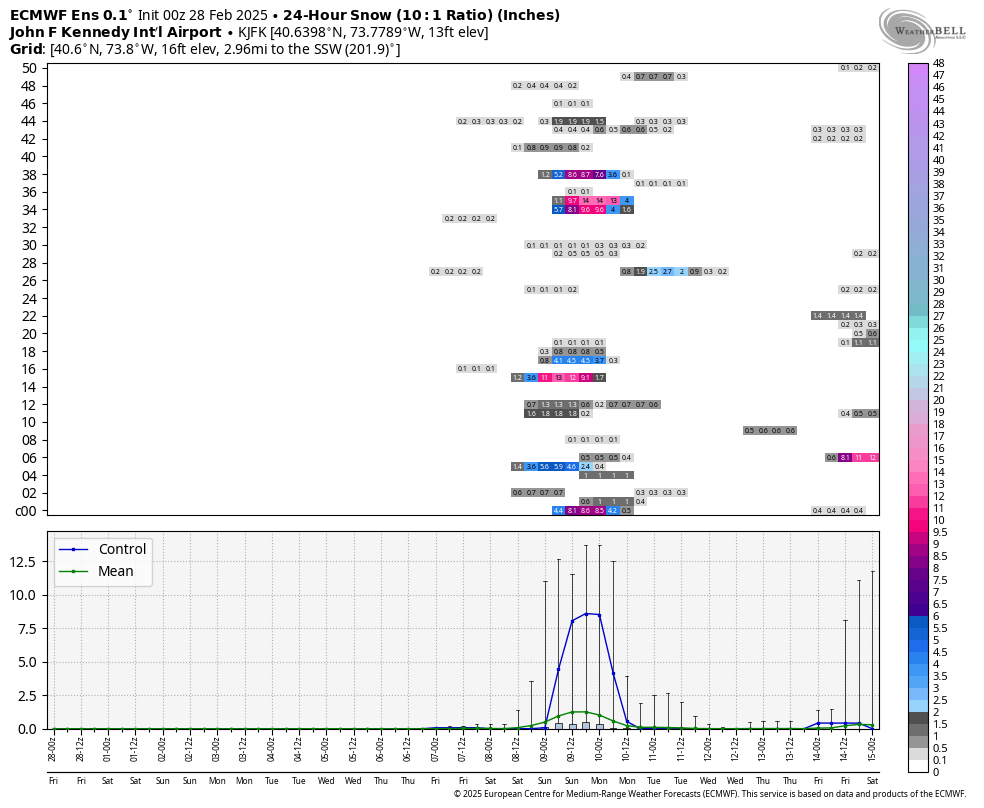
Task: Click the 4.5 inch blue color swatch
Action: (x=919, y=652)
